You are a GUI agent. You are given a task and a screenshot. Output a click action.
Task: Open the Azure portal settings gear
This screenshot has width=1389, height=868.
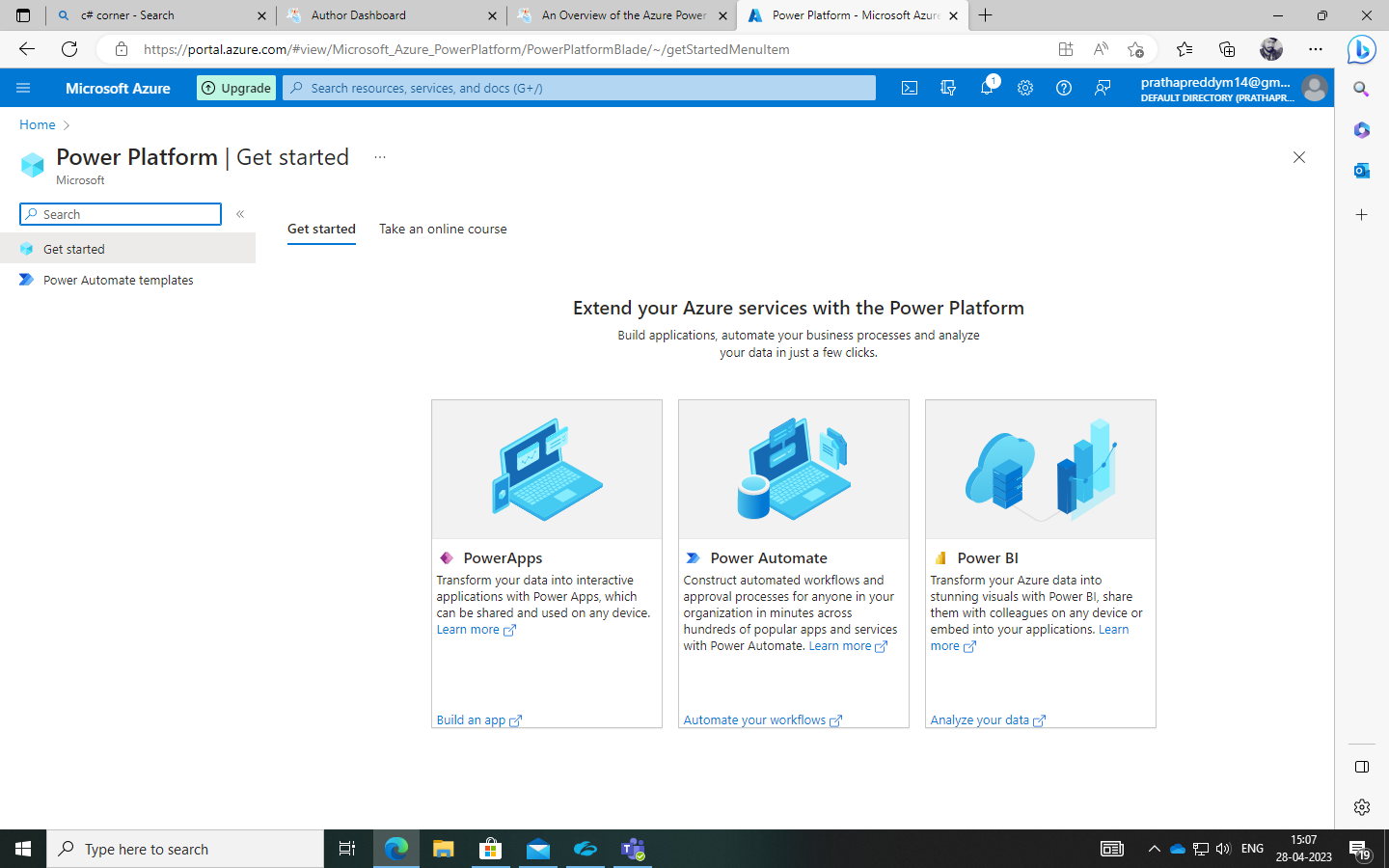click(1024, 88)
